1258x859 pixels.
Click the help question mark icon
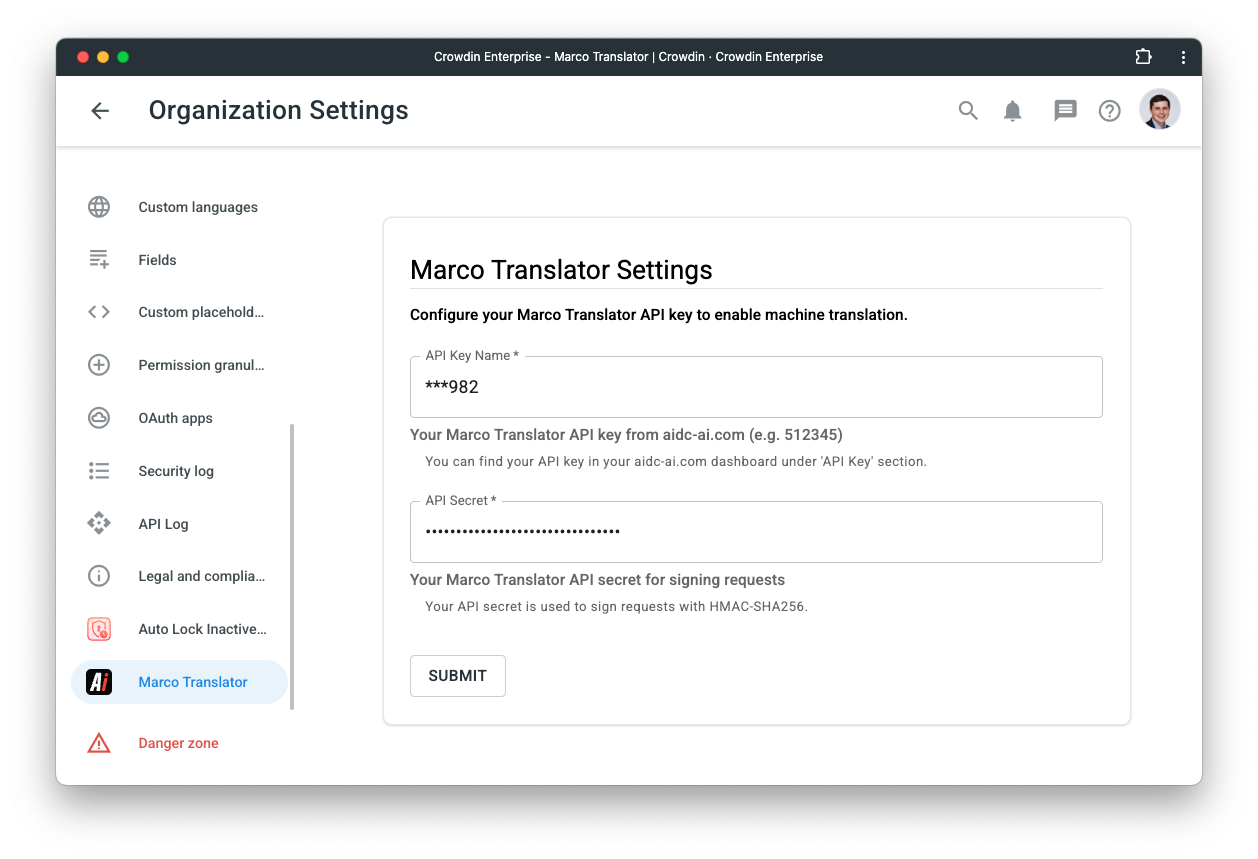1110,111
